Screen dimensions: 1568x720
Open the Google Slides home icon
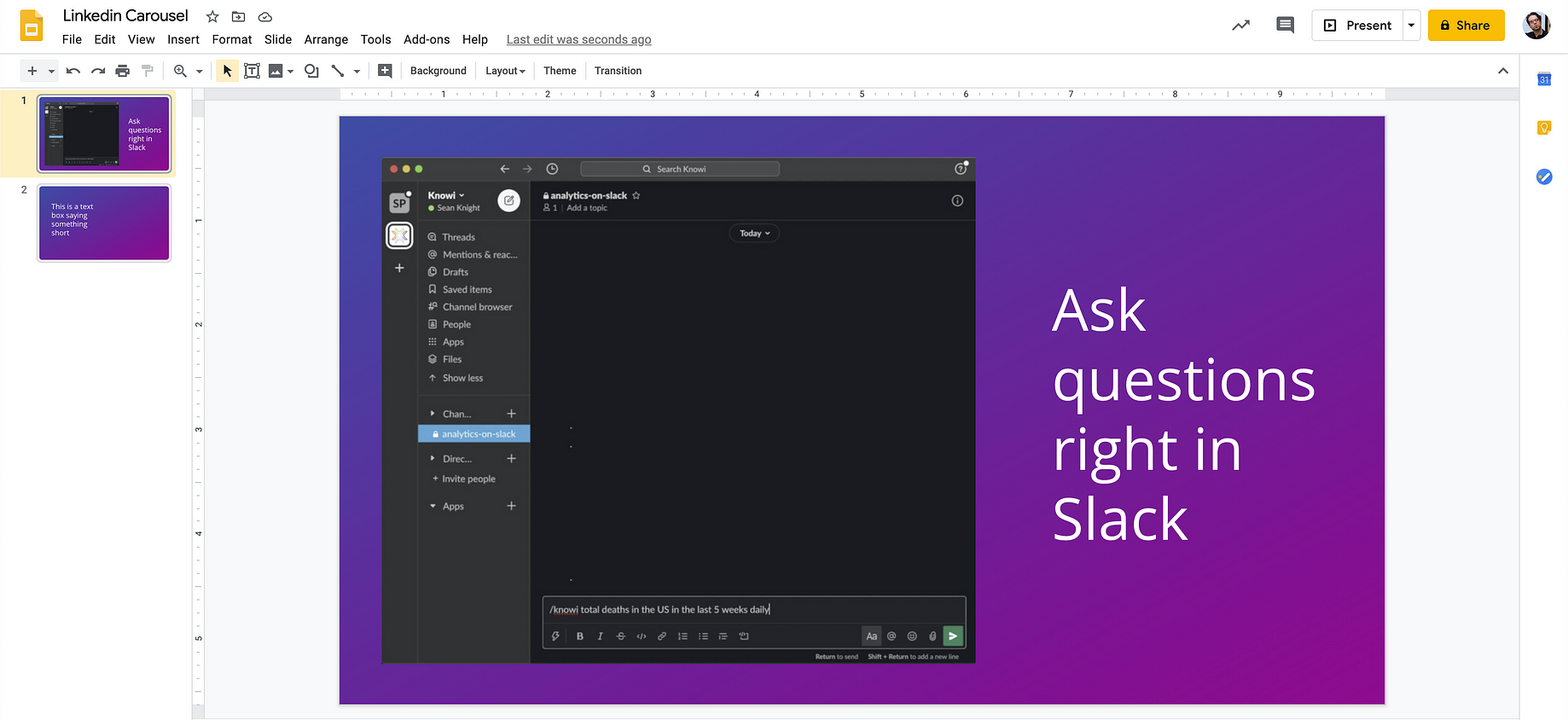coord(32,26)
